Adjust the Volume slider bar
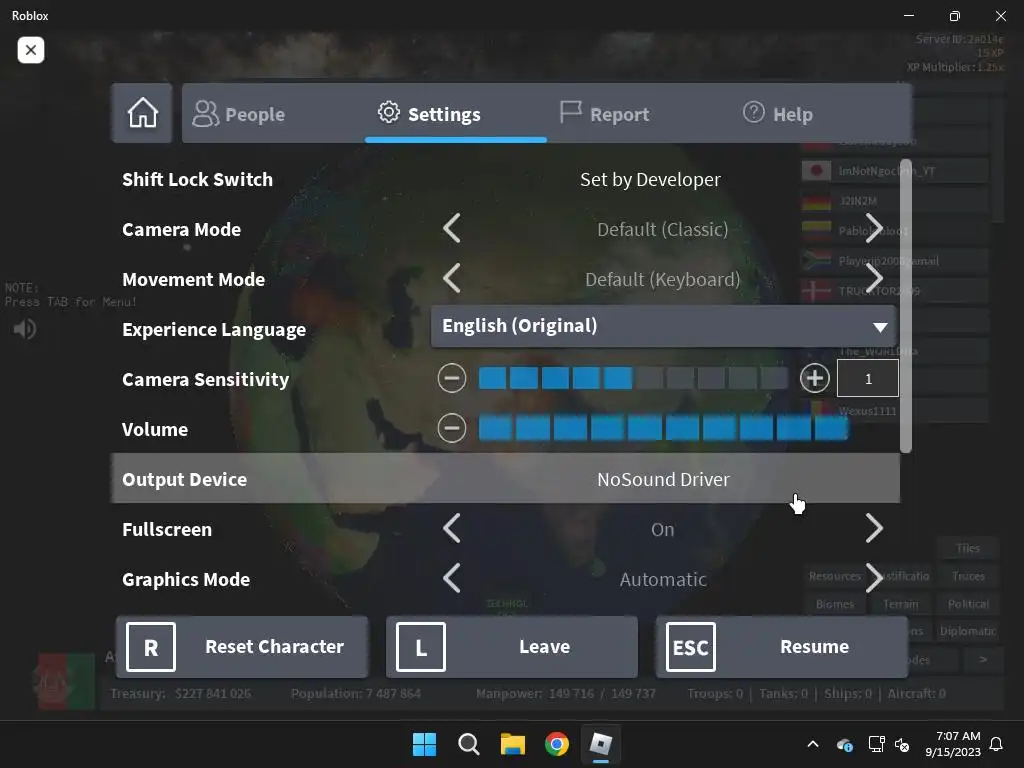The image size is (1024, 768). click(x=663, y=428)
